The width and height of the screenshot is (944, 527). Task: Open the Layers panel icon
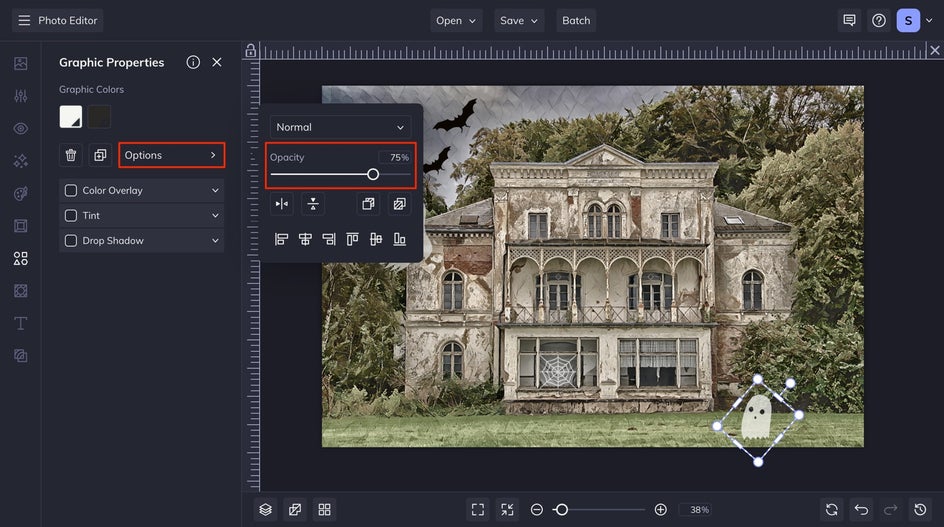click(x=265, y=509)
